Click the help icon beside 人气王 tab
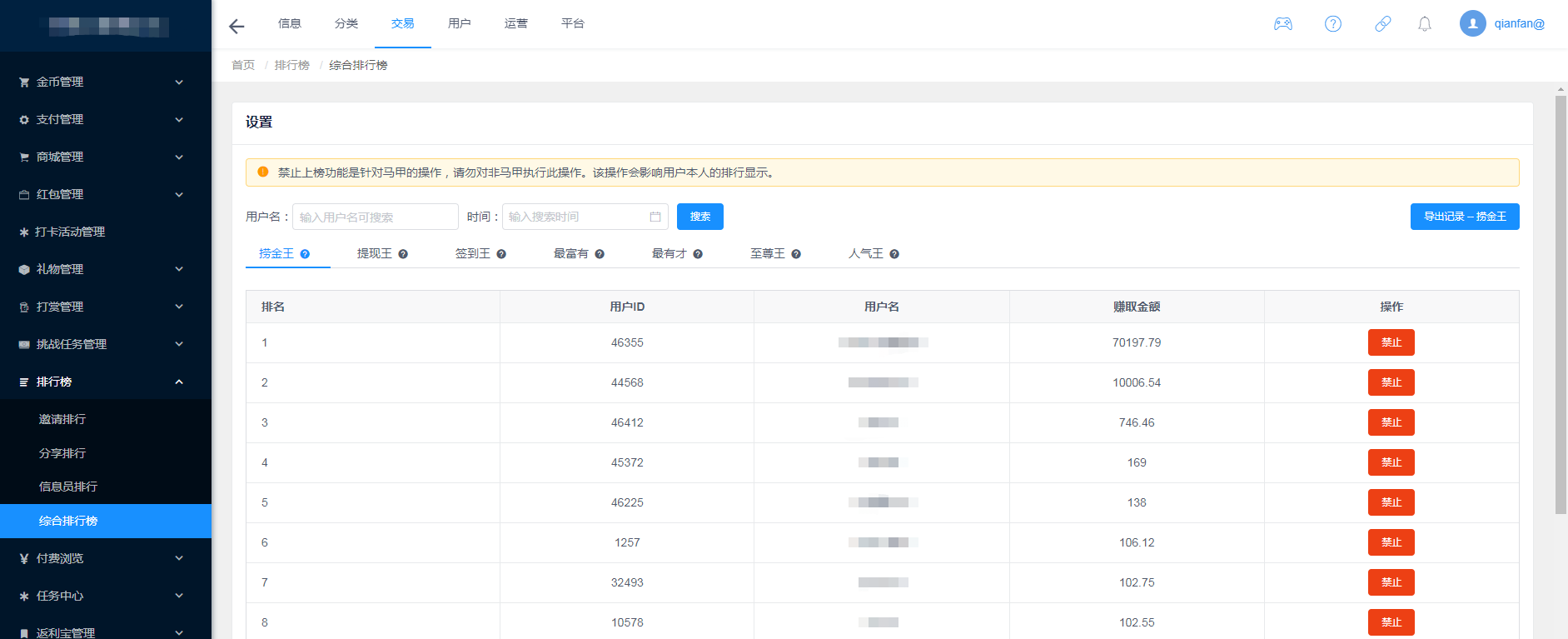 (894, 254)
